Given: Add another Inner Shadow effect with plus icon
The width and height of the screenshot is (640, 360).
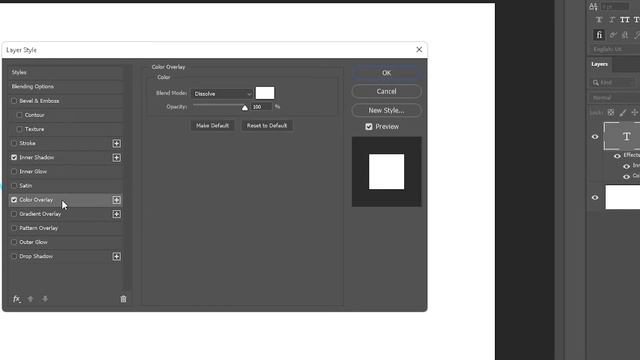Looking at the screenshot, I should point(116,158).
